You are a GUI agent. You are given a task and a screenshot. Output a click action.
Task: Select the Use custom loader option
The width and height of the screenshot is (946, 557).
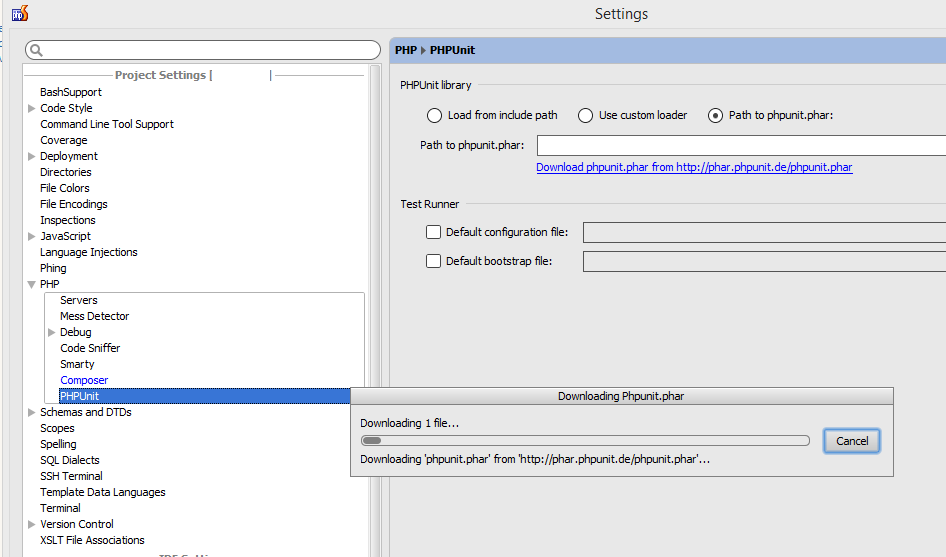(x=585, y=115)
